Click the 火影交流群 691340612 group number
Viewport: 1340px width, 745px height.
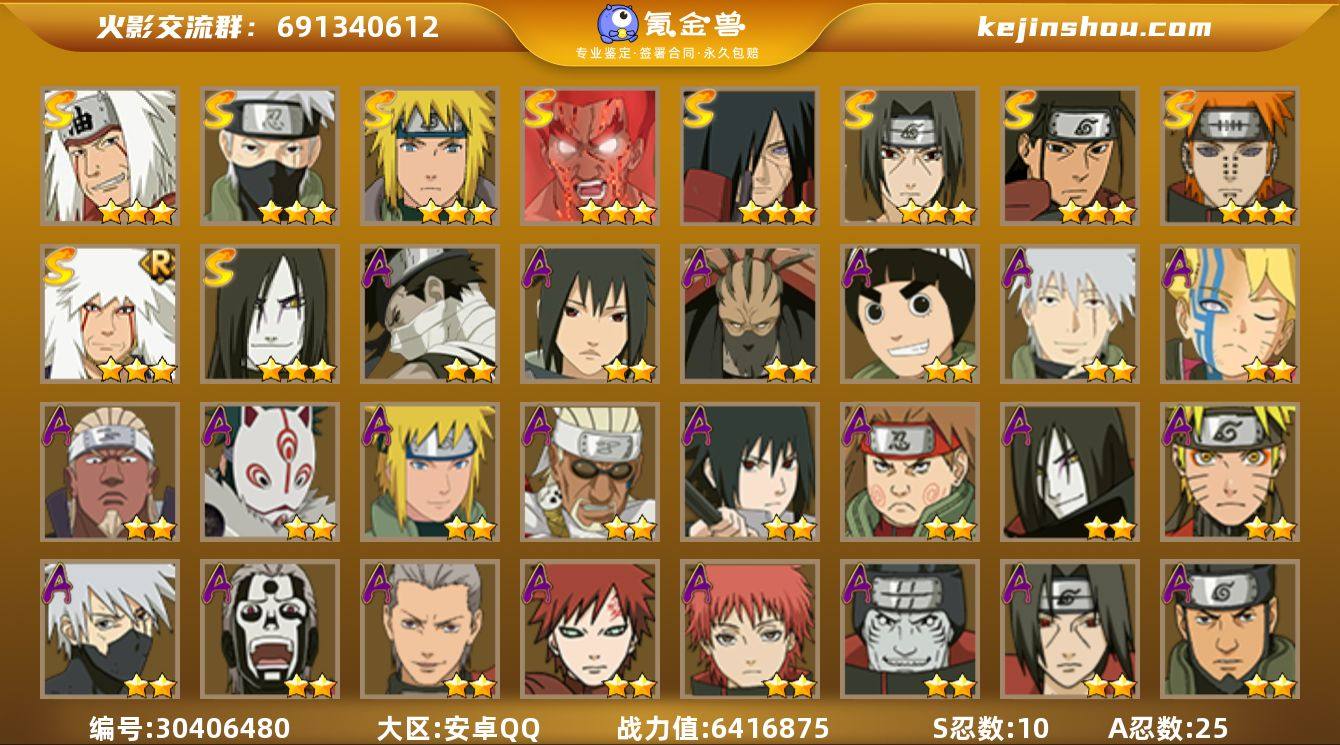267,27
